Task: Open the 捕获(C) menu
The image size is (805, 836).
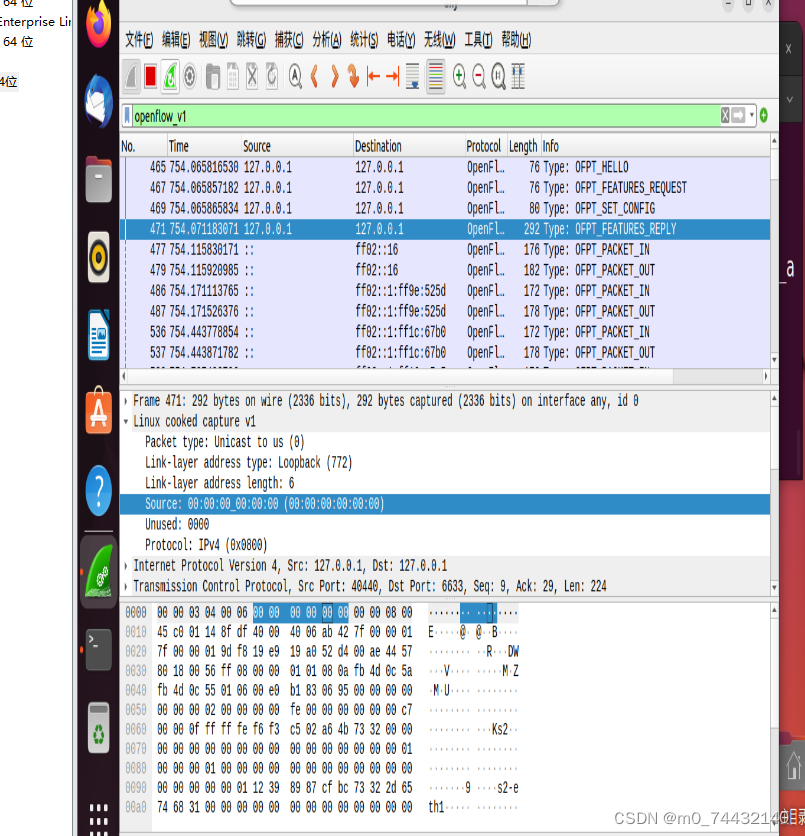Action: (x=289, y=40)
